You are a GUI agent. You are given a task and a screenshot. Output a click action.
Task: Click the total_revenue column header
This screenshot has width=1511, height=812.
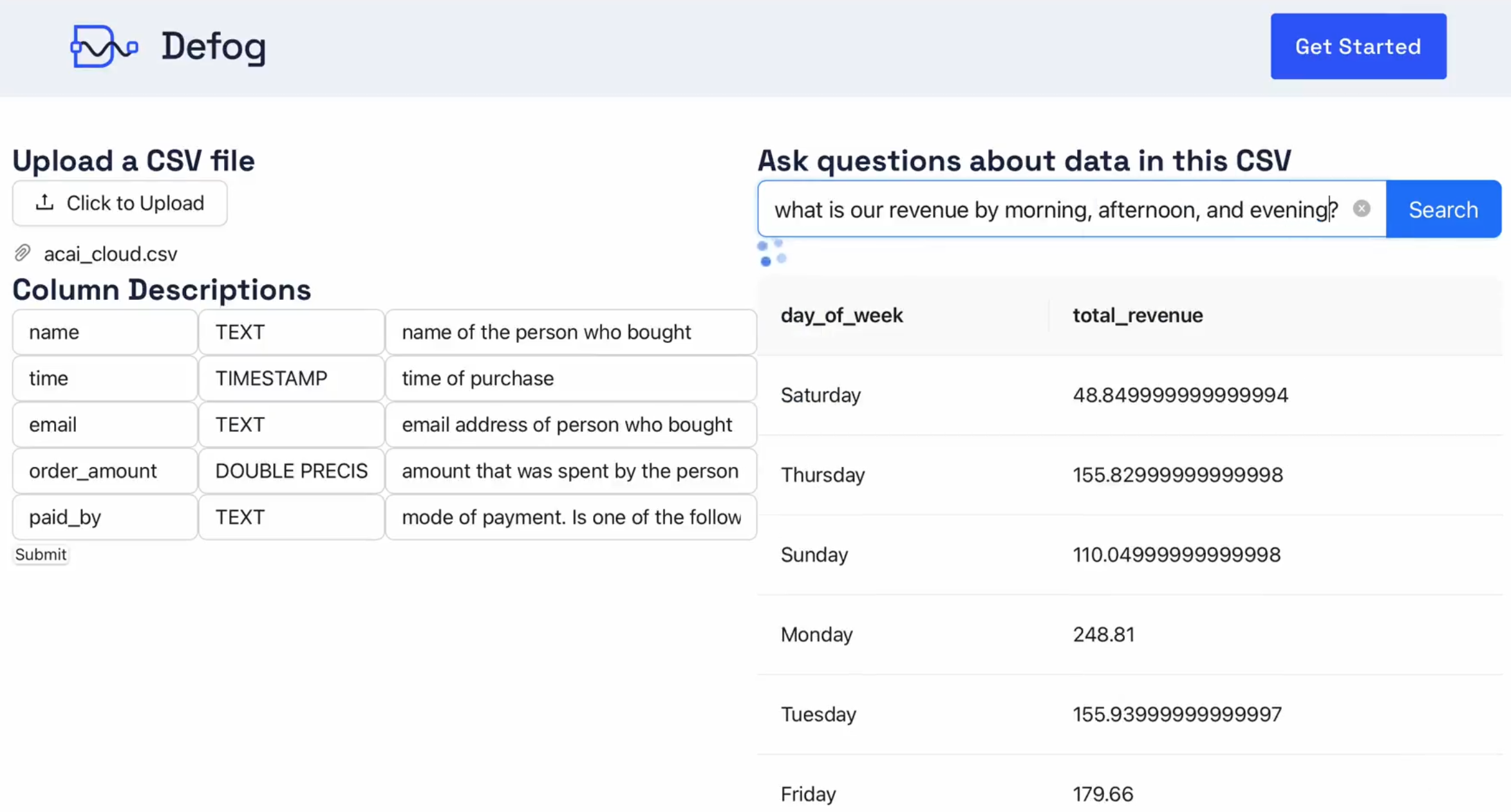point(1137,315)
